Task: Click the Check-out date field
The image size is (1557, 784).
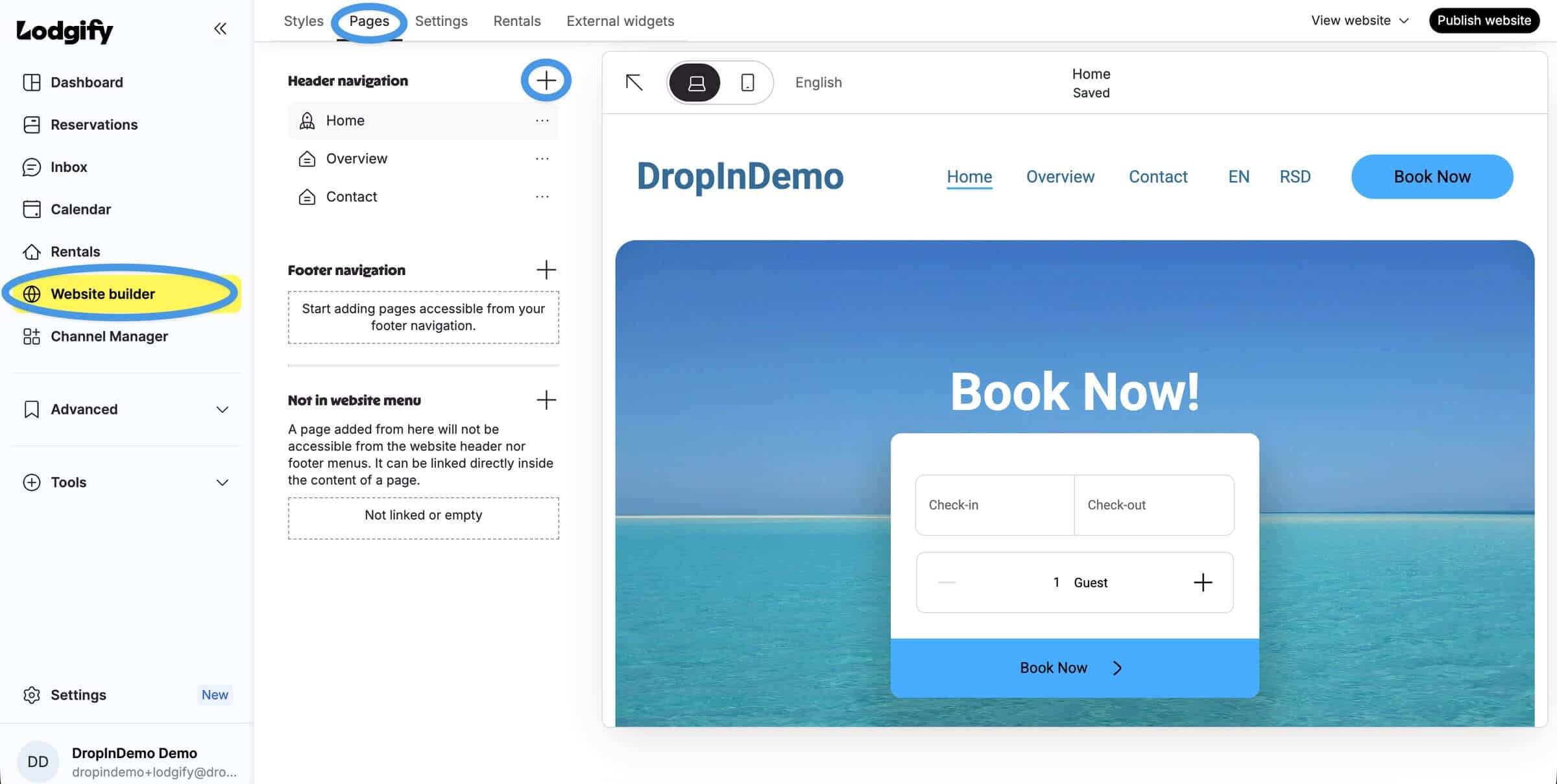Action: (1154, 505)
